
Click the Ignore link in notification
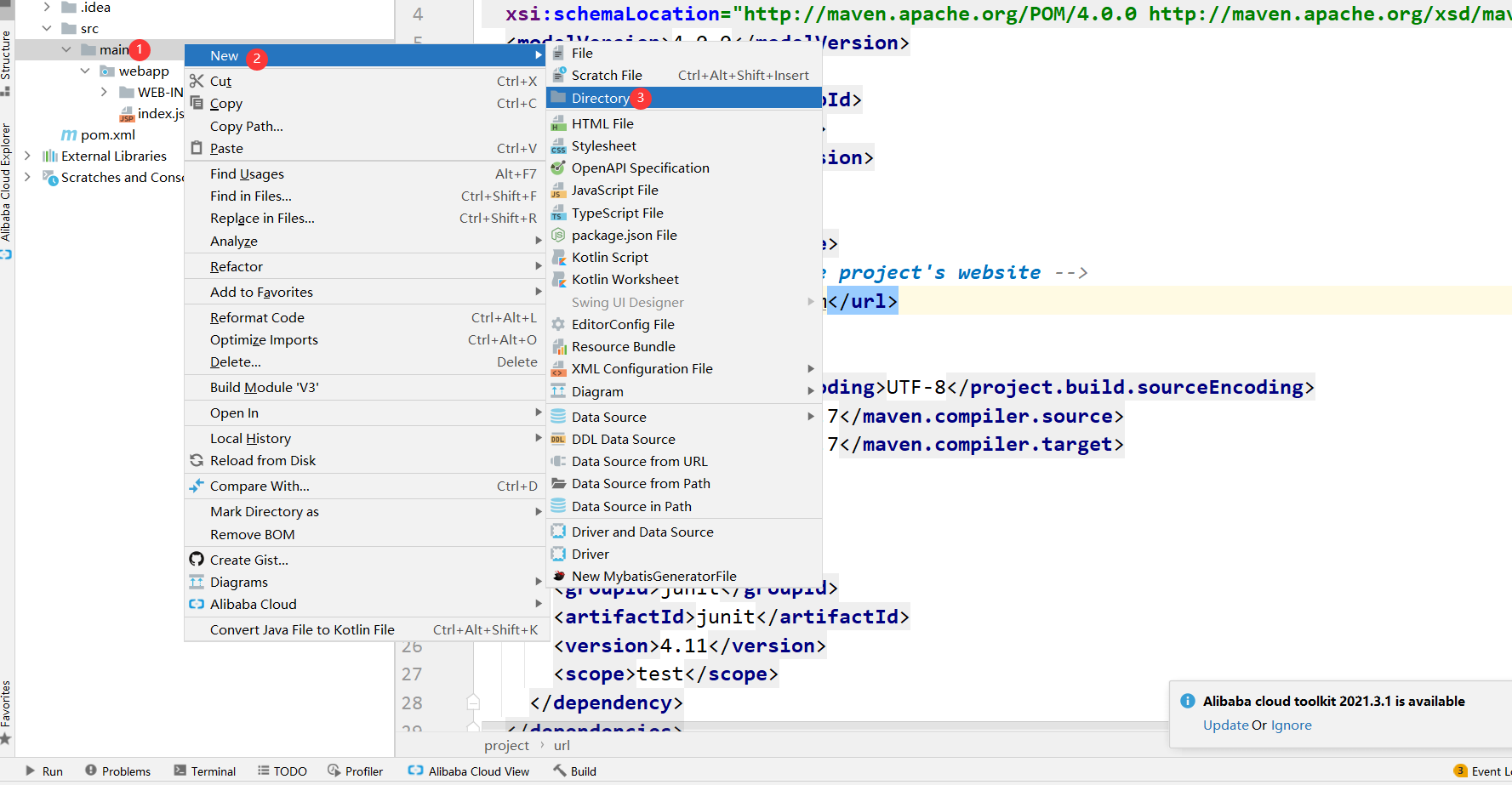tap(1291, 725)
